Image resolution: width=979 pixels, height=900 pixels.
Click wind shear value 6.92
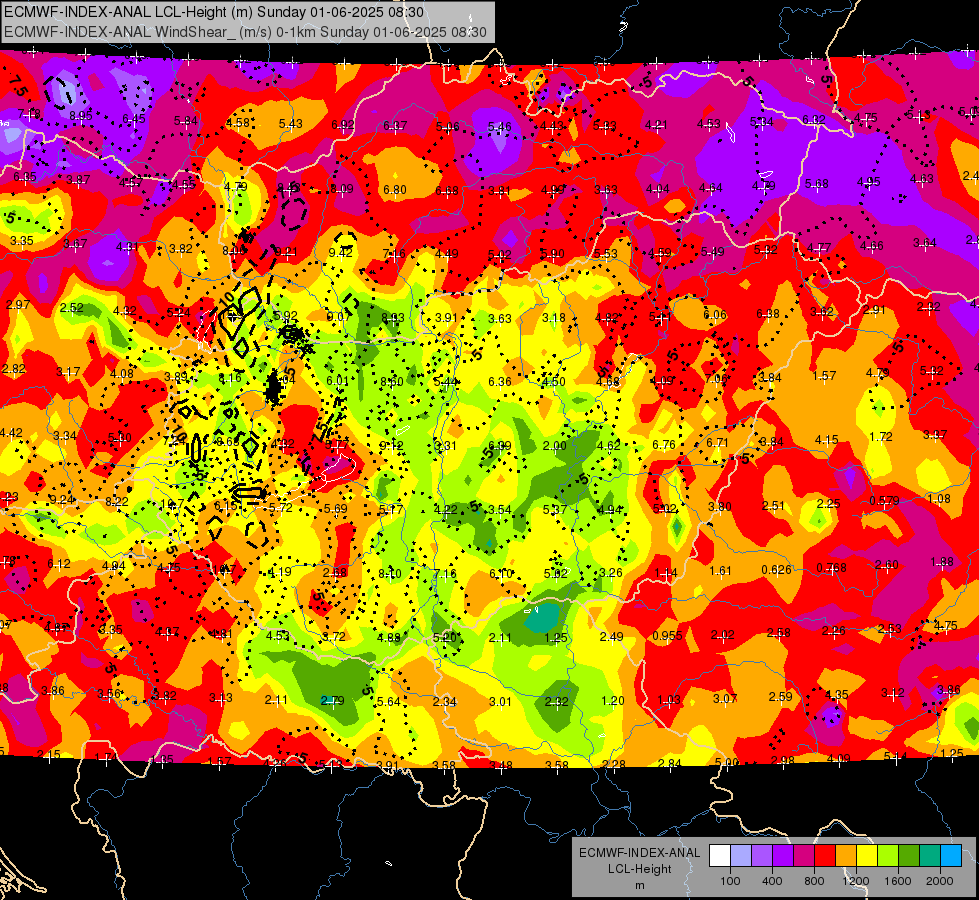[343, 125]
